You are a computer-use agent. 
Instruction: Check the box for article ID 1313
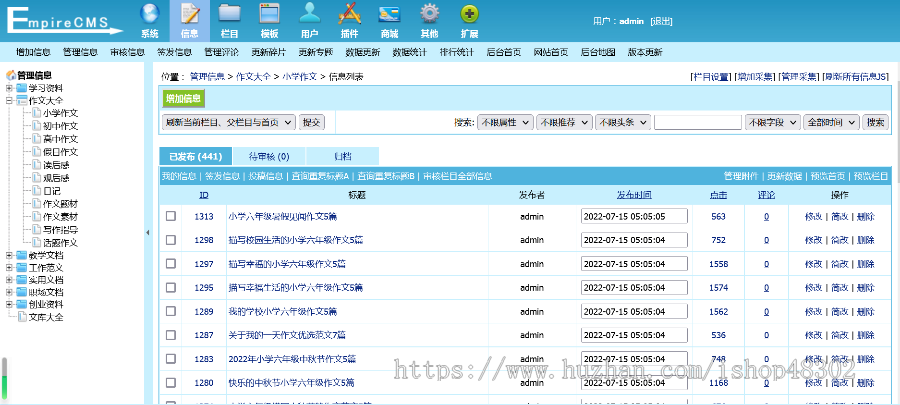[x=171, y=216]
